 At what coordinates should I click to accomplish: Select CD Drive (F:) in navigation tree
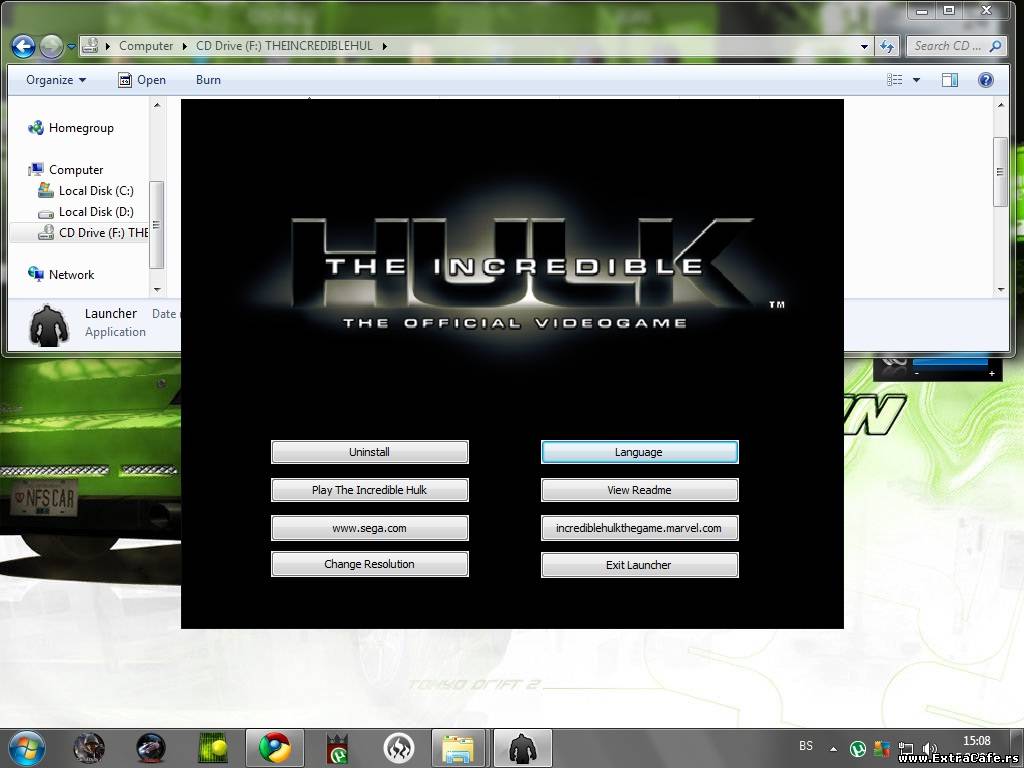coord(93,232)
